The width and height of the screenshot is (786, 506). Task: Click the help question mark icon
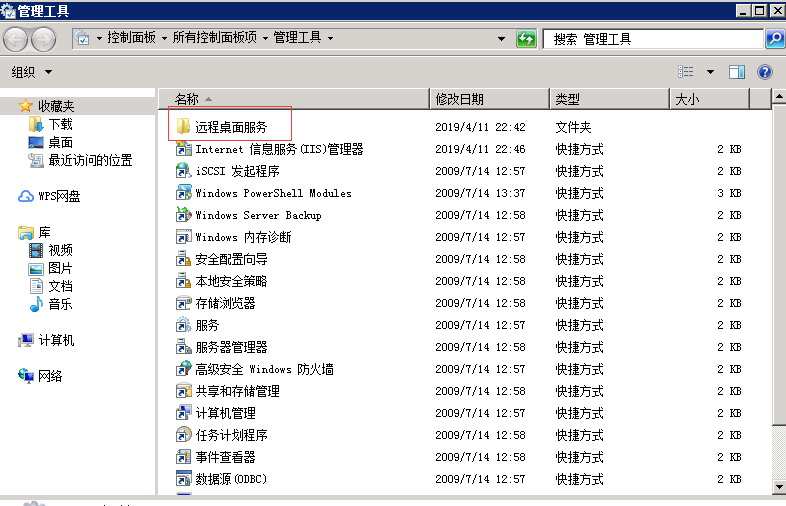click(x=765, y=72)
